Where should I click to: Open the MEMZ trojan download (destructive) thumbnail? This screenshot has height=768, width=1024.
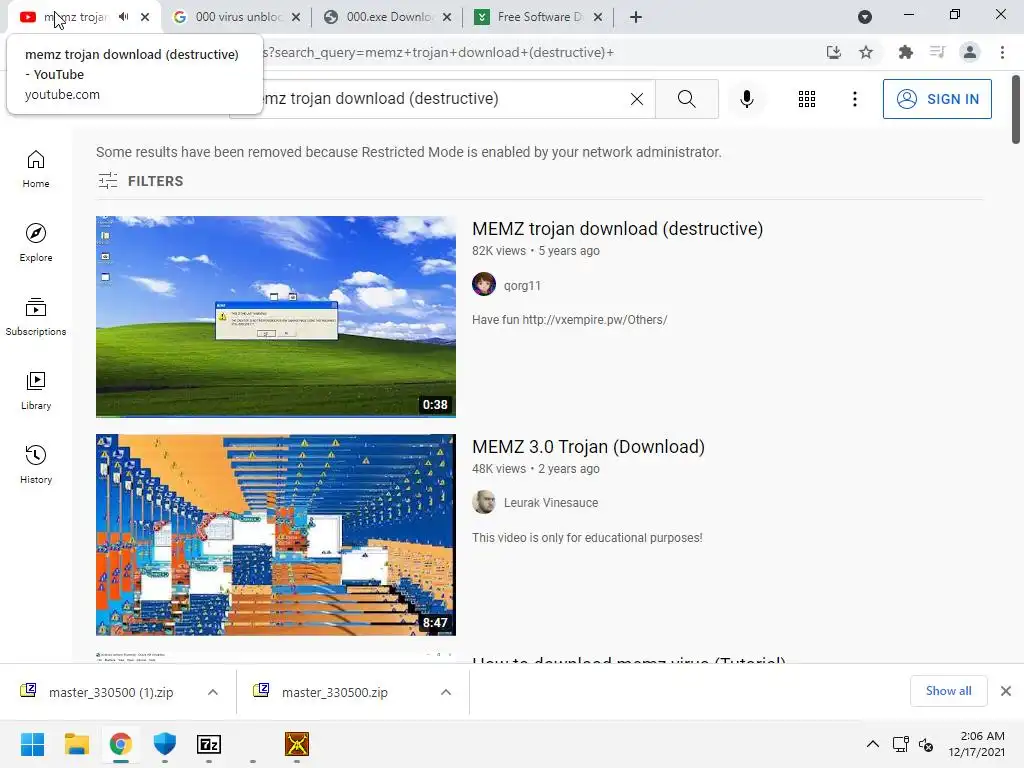276,317
